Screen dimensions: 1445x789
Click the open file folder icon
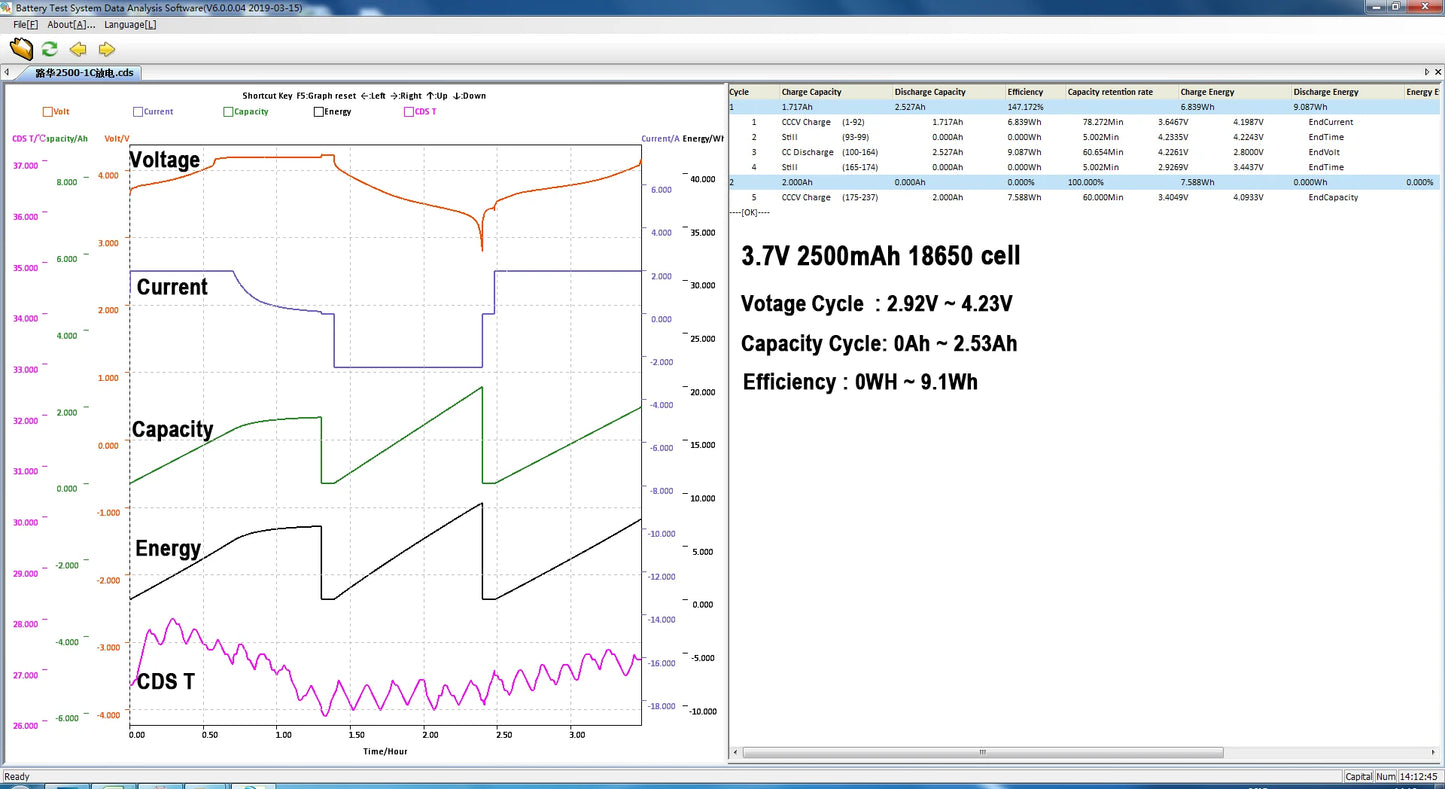click(x=21, y=49)
